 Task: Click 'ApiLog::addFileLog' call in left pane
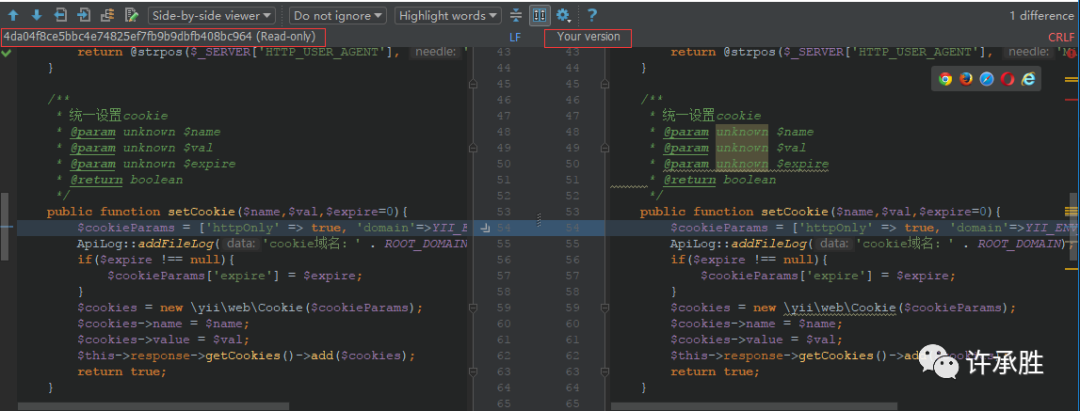(x=147, y=244)
